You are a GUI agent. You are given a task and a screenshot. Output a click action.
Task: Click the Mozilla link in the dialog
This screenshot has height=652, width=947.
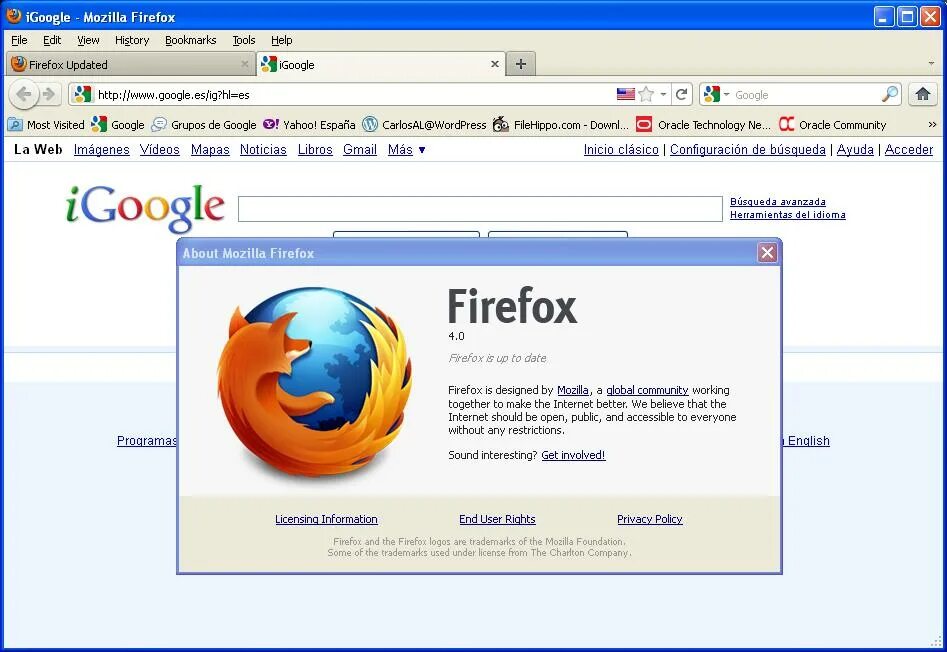pos(573,391)
